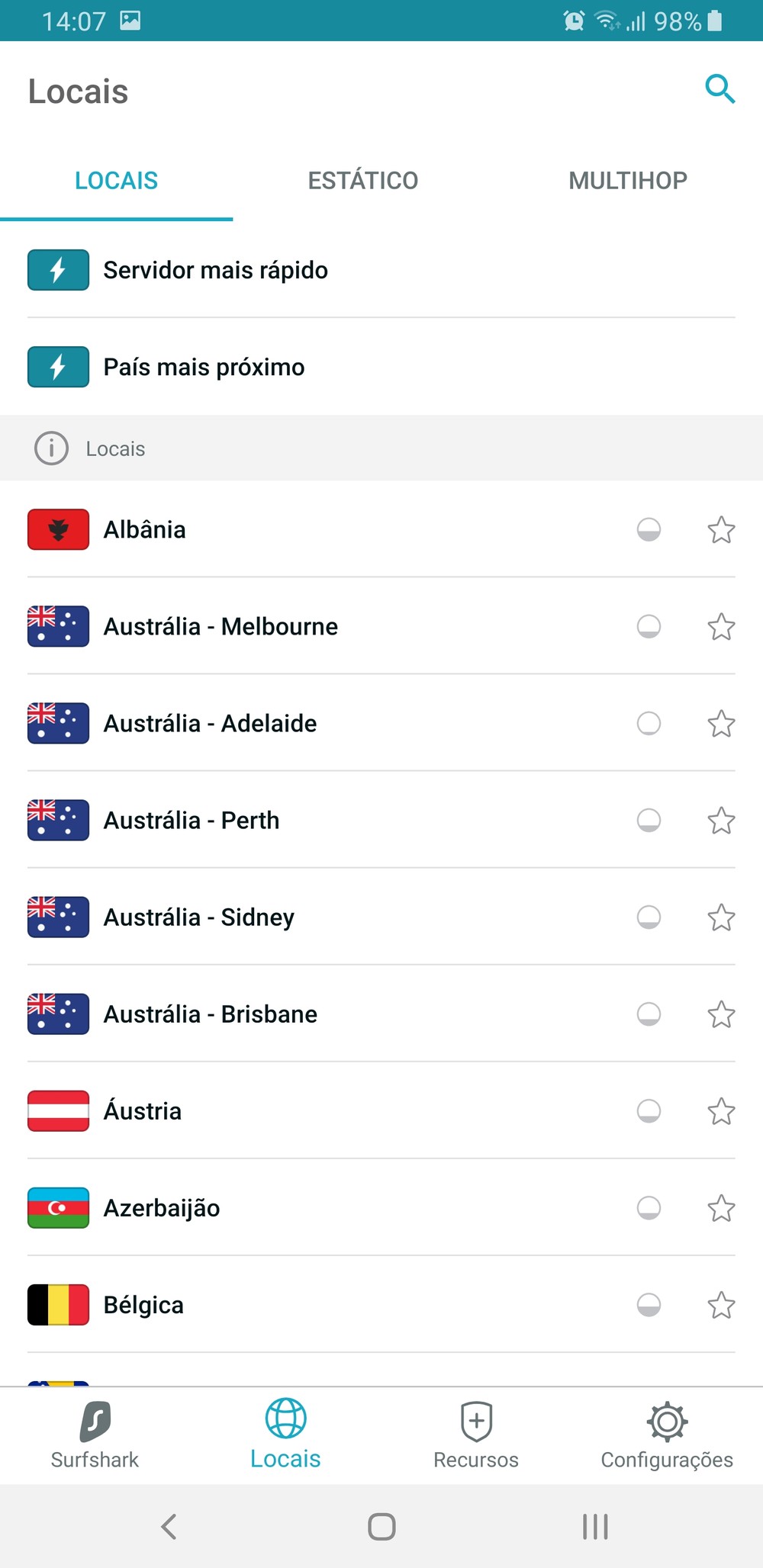
Task: Tap the Áustria flag thumbnail
Action: click(58, 1111)
